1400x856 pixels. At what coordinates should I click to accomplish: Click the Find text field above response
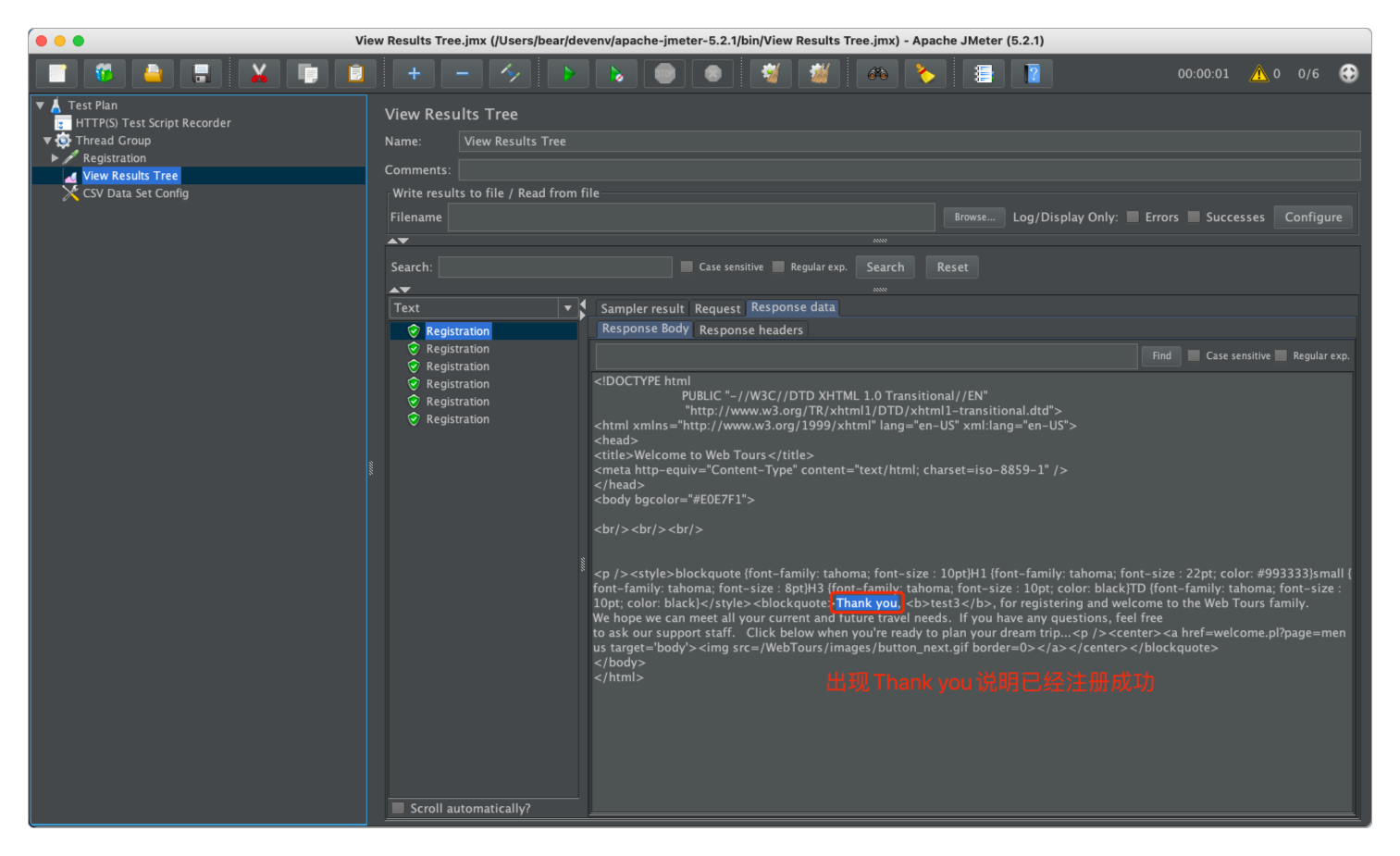866,356
